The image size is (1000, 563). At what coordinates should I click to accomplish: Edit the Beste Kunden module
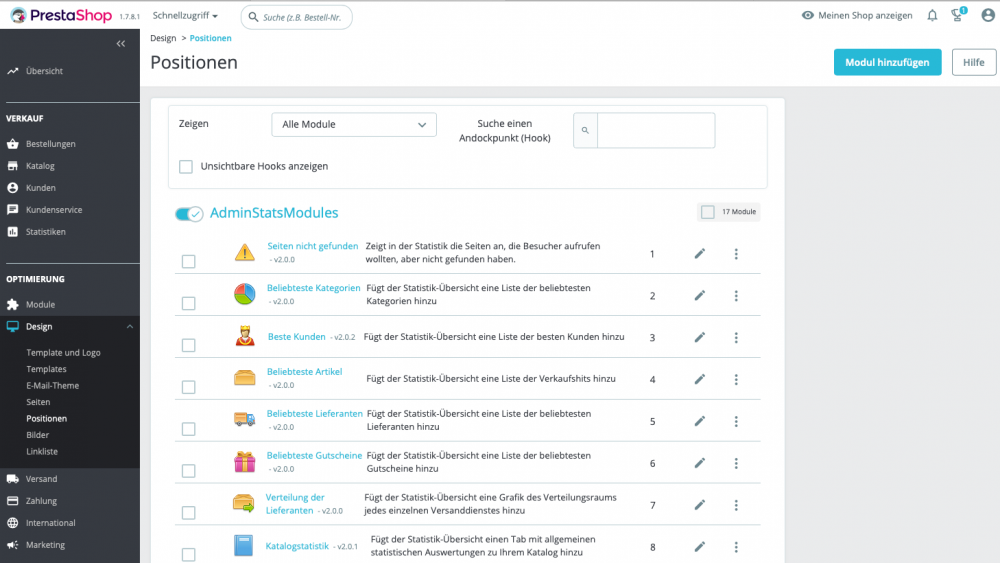[700, 337]
